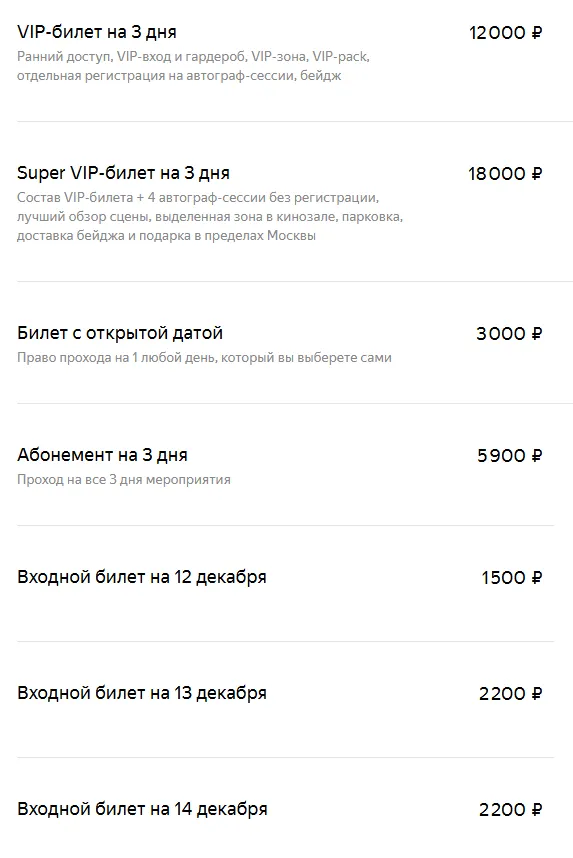The width and height of the screenshot is (573, 858).
Task: Click 2200 ₽ price for 13 декабря
Action: tap(511, 694)
